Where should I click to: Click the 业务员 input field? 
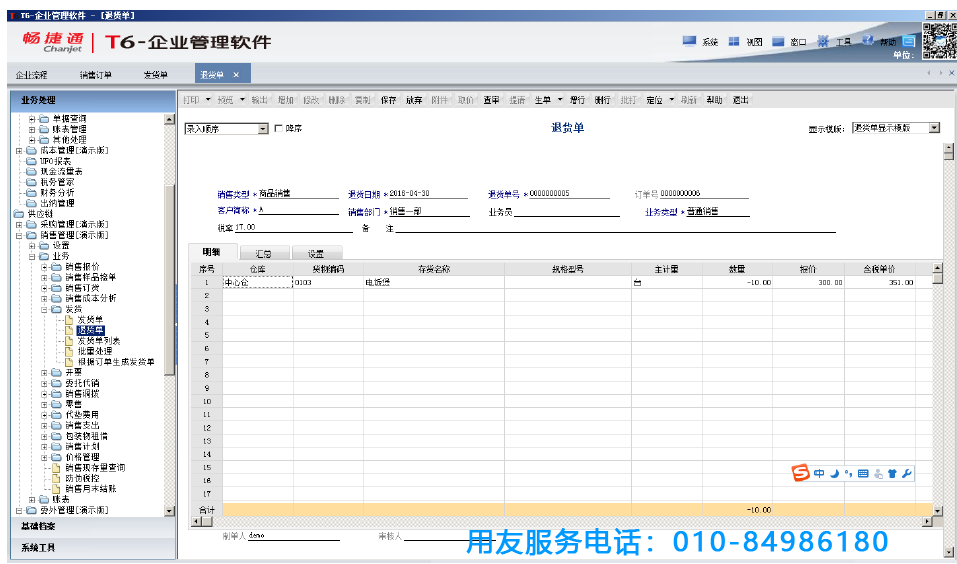point(566,211)
